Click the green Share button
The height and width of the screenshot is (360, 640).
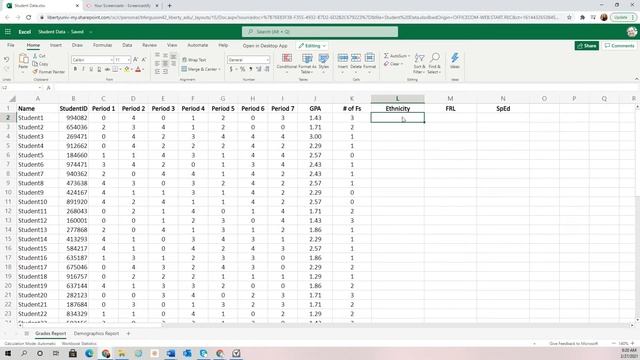click(587, 46)
